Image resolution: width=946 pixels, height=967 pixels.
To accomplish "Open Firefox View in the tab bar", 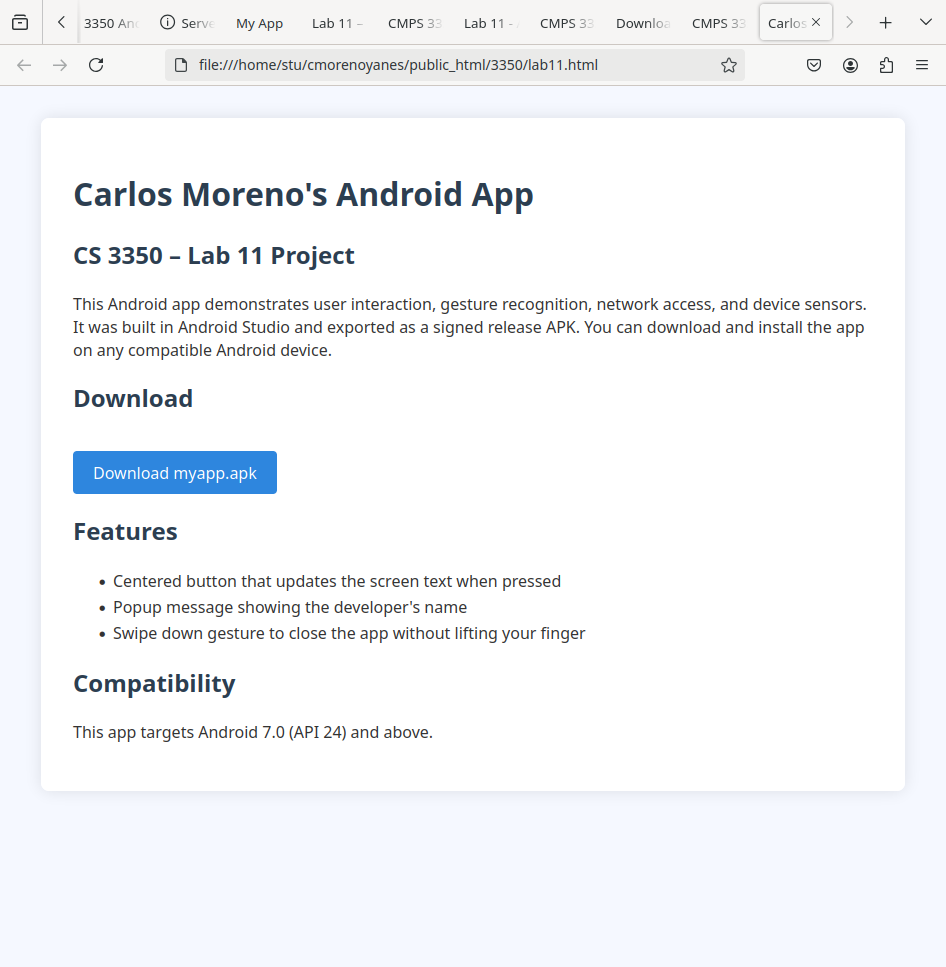I will [20, 22].
